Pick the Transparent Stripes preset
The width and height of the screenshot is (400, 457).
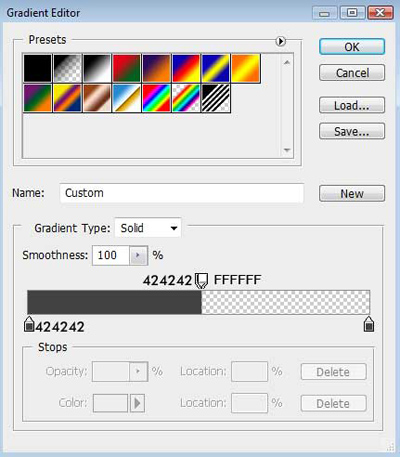pos(216,98)
